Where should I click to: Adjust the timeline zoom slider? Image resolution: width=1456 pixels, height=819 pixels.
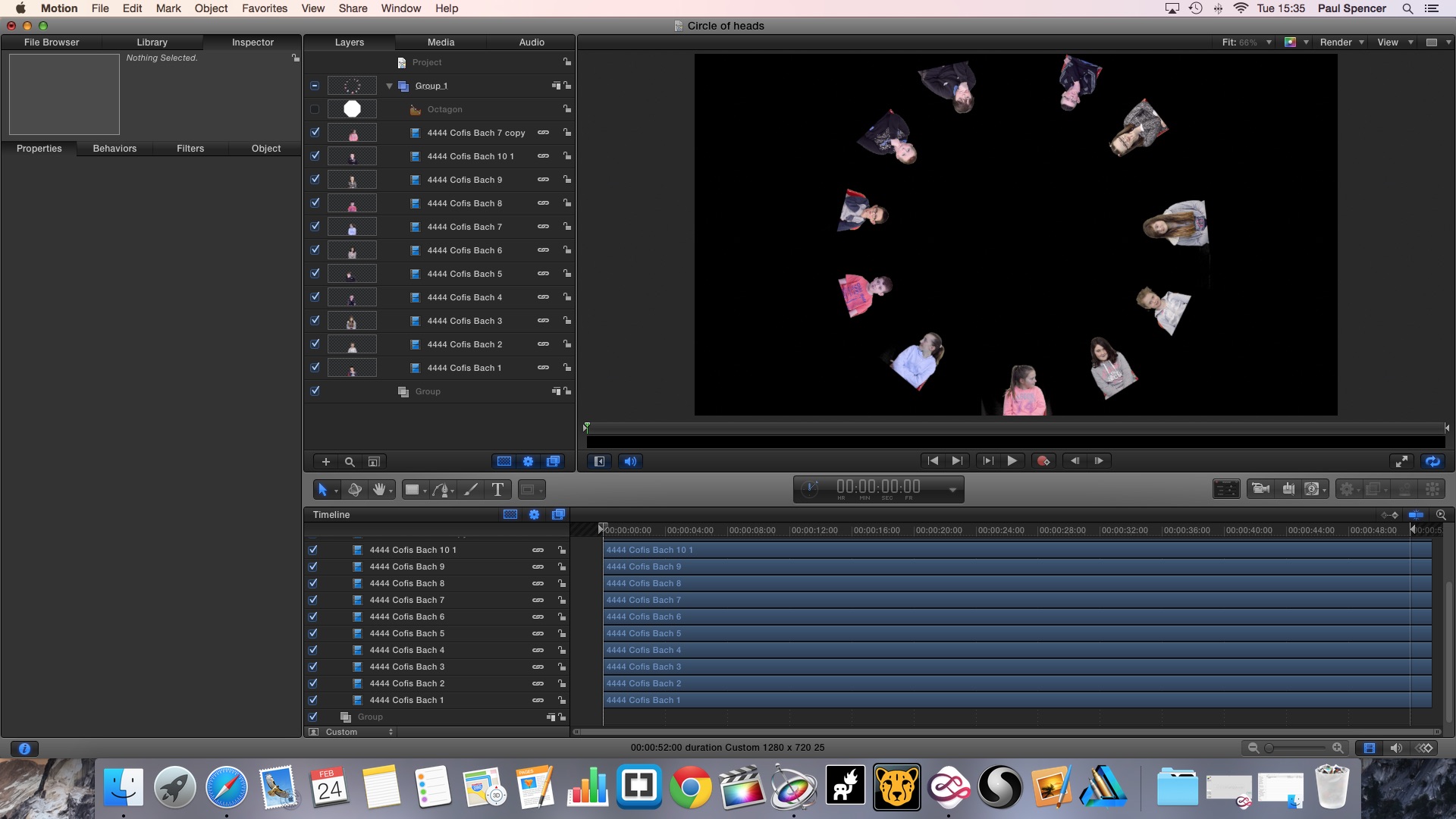pos(1269,748)
